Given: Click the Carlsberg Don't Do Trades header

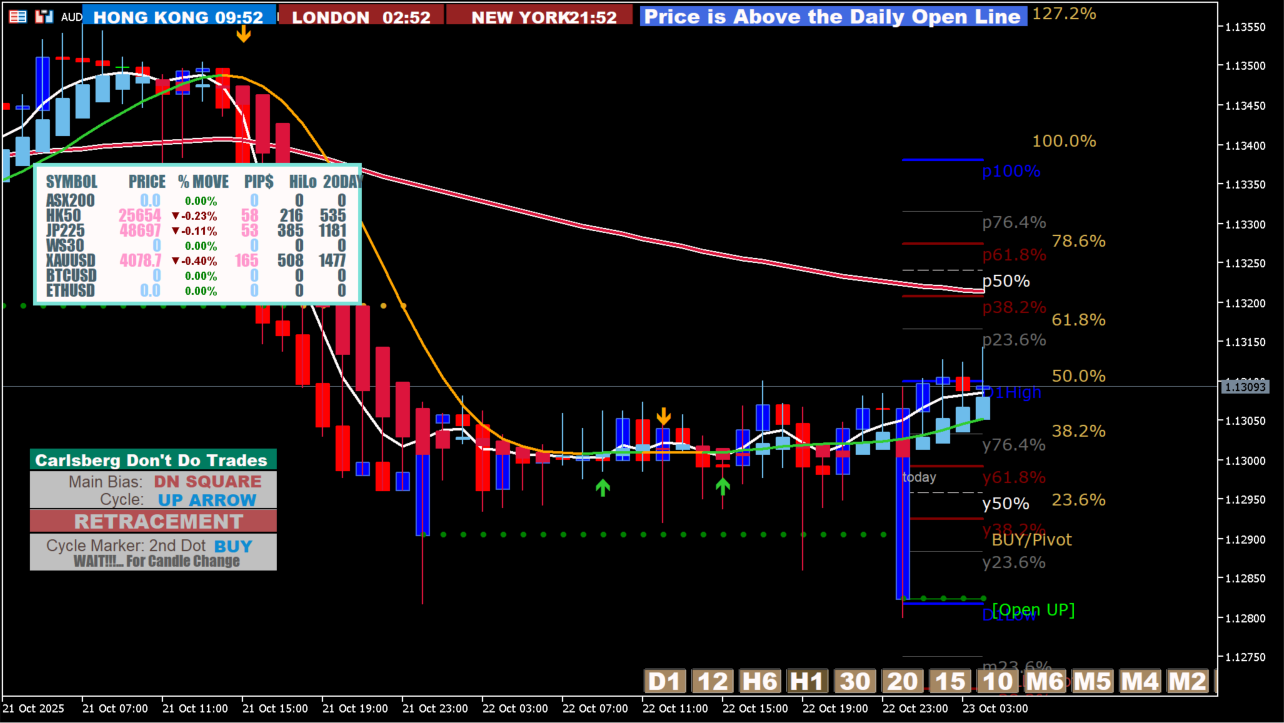Looking at the screenshot, I should (x=153, y=460).
